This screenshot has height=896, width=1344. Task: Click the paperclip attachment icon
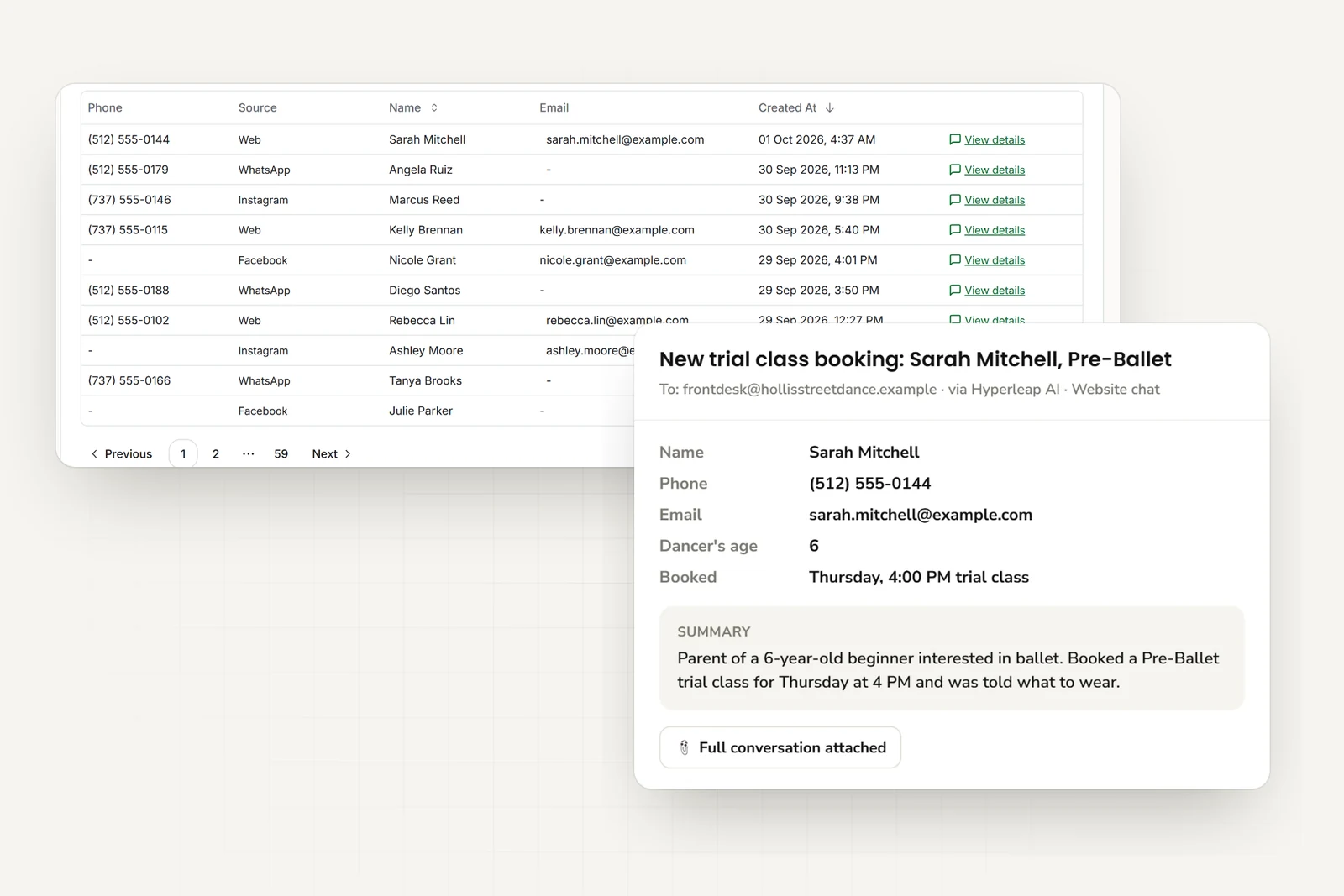click(684, 747)
